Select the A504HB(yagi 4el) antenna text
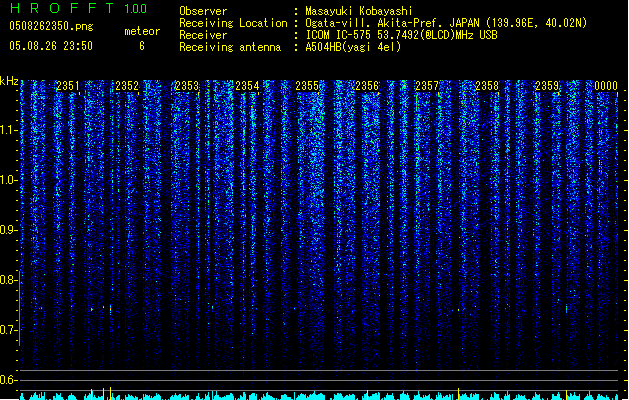The image size is (629, 400). [x=353, y=47]
